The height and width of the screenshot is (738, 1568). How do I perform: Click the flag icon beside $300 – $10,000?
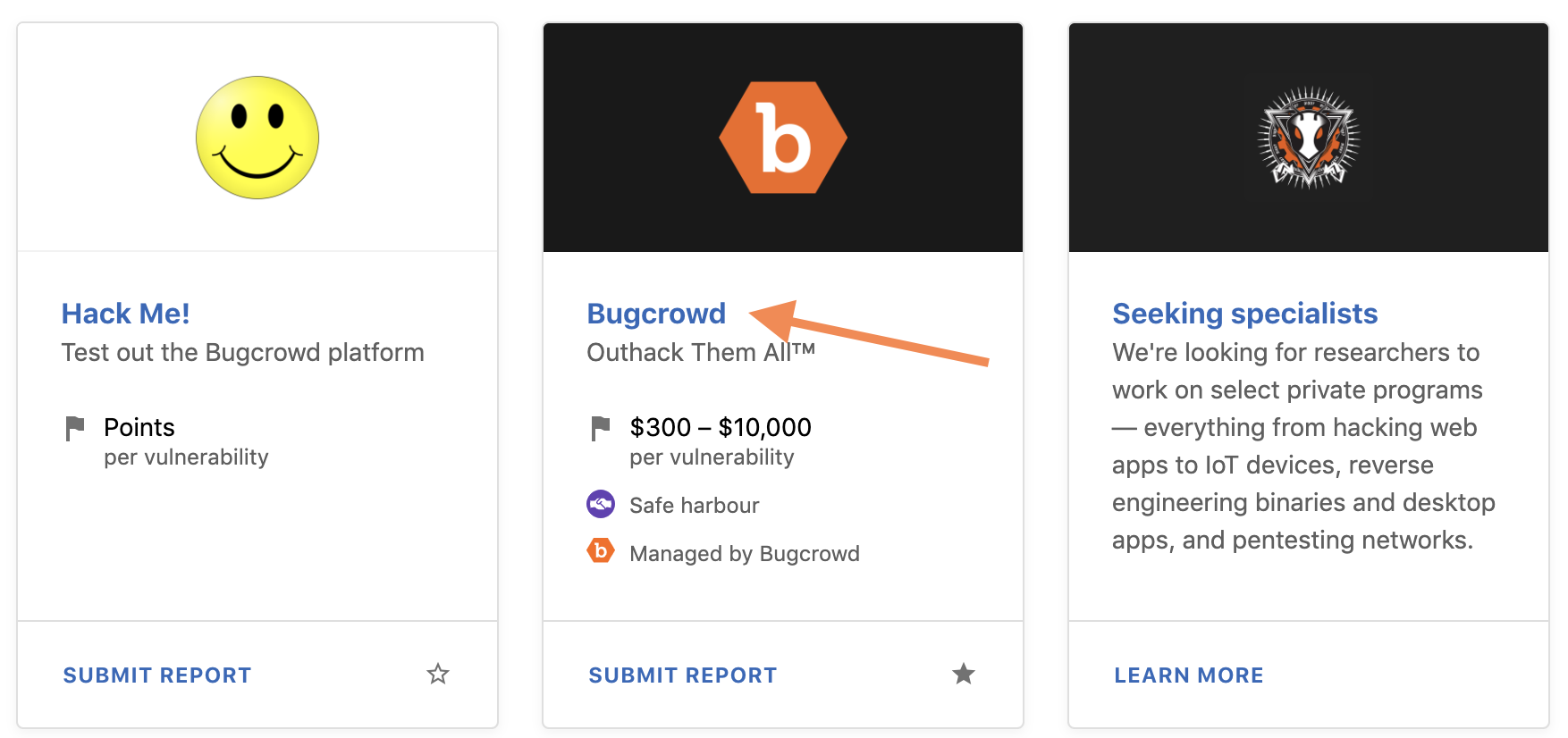coord(601,428)
